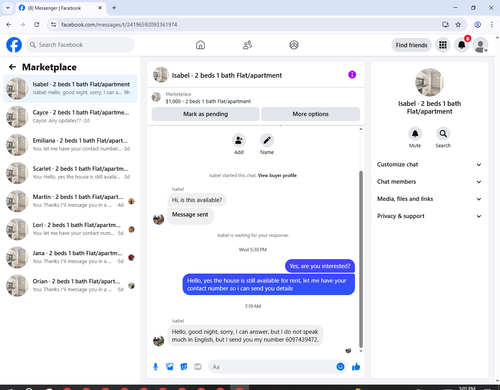Click More options button

coord(310,114)
